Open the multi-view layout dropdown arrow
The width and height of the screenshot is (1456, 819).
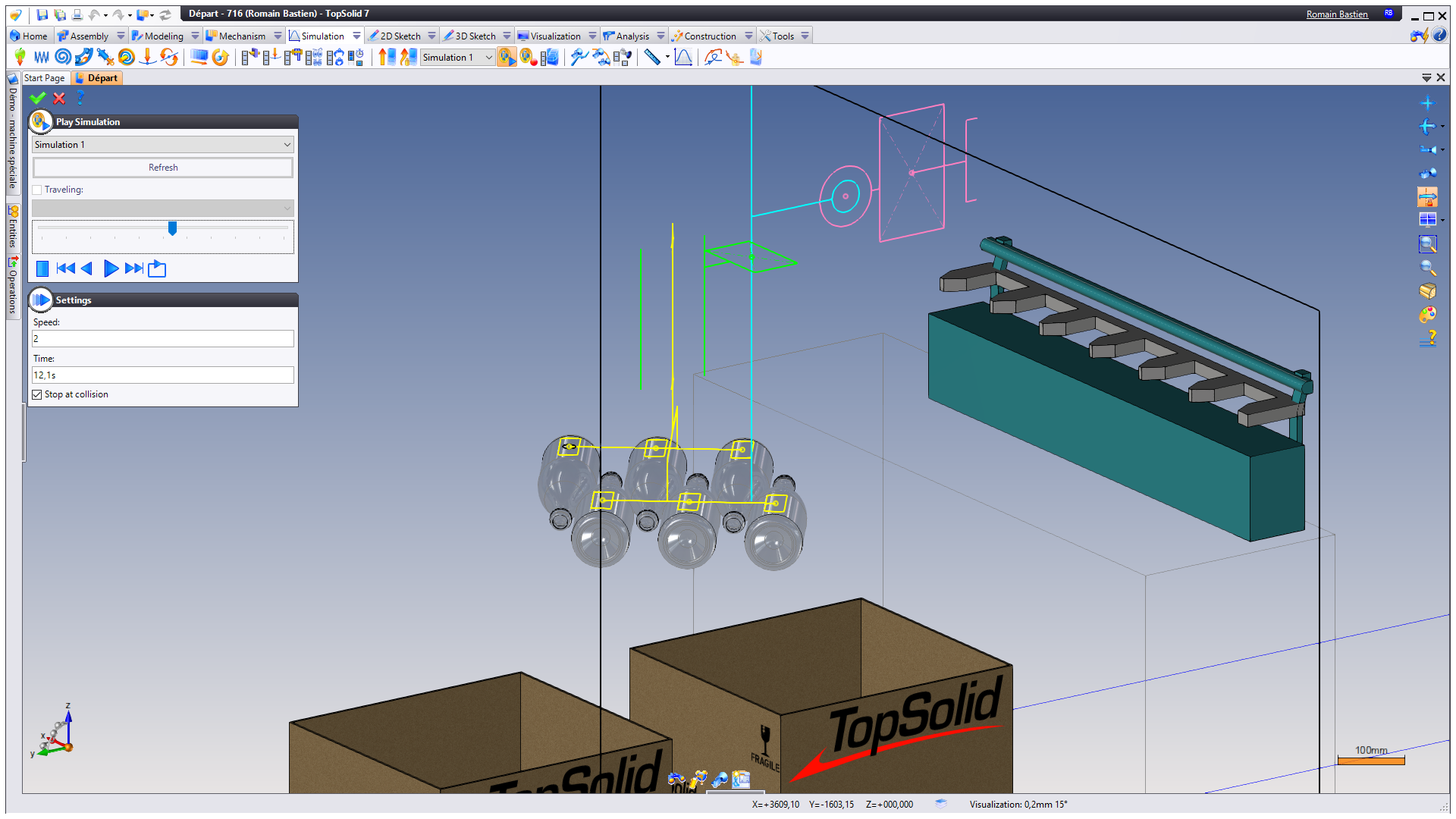pyautogui.click(x=1442, y=220)
